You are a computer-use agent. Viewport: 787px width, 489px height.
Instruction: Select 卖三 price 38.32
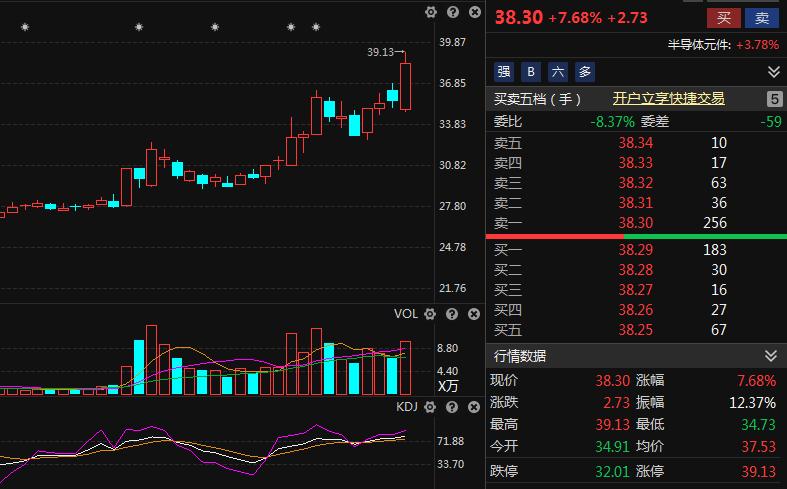pyautogui.click(x=635, y=183)
